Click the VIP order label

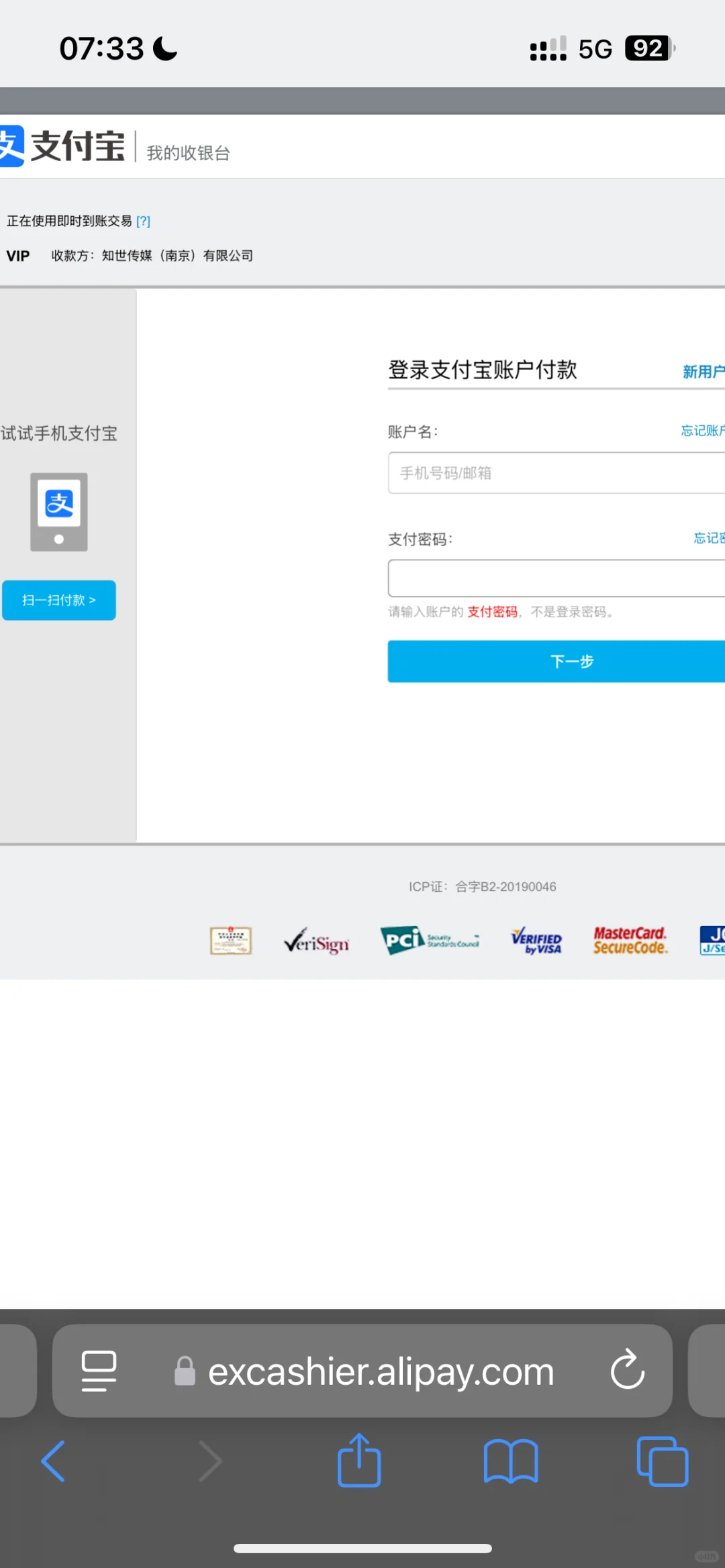click(18, 256)
